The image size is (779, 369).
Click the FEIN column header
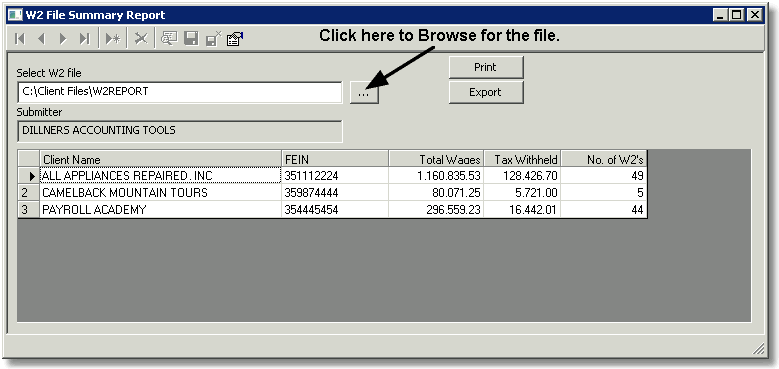pos(335,159)
